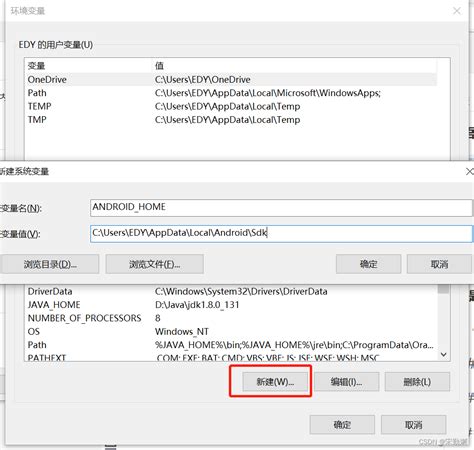
Task: Cancel new variable dialog with 取消
Action: (439, 264)
